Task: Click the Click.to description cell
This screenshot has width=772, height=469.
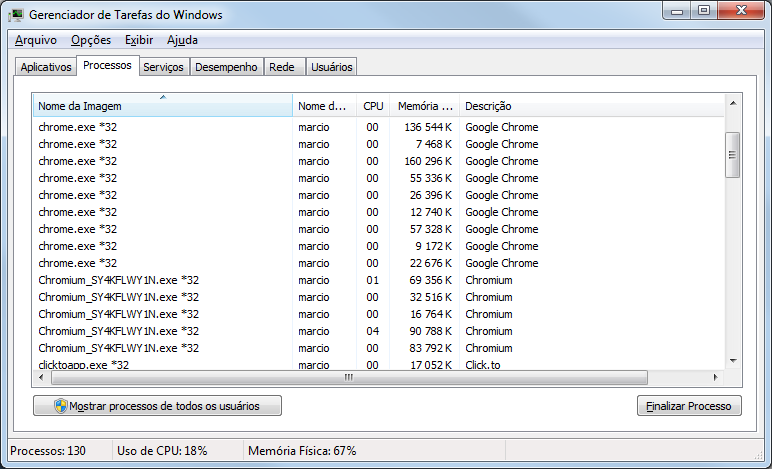Action: tap(482, 365)
